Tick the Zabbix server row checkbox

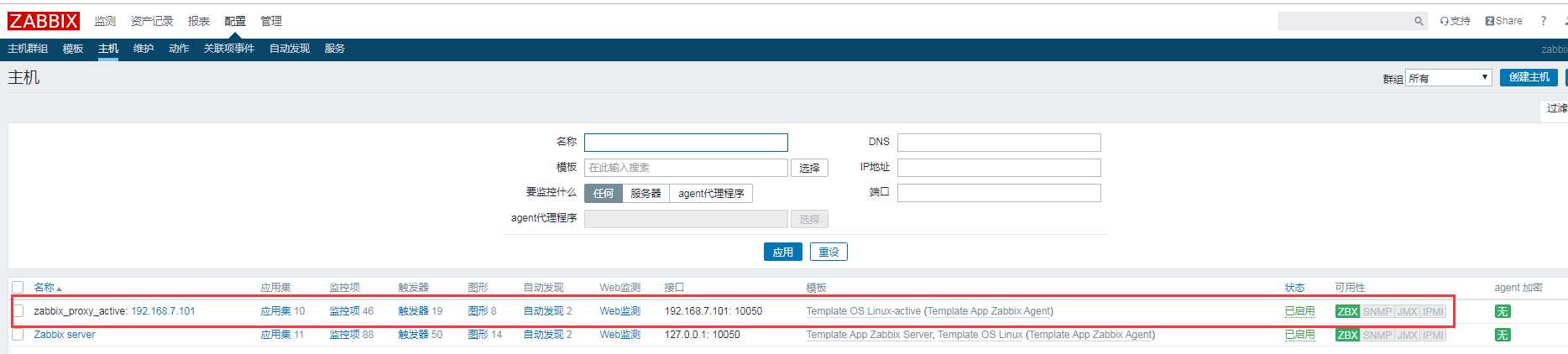[x=18, y=335]
